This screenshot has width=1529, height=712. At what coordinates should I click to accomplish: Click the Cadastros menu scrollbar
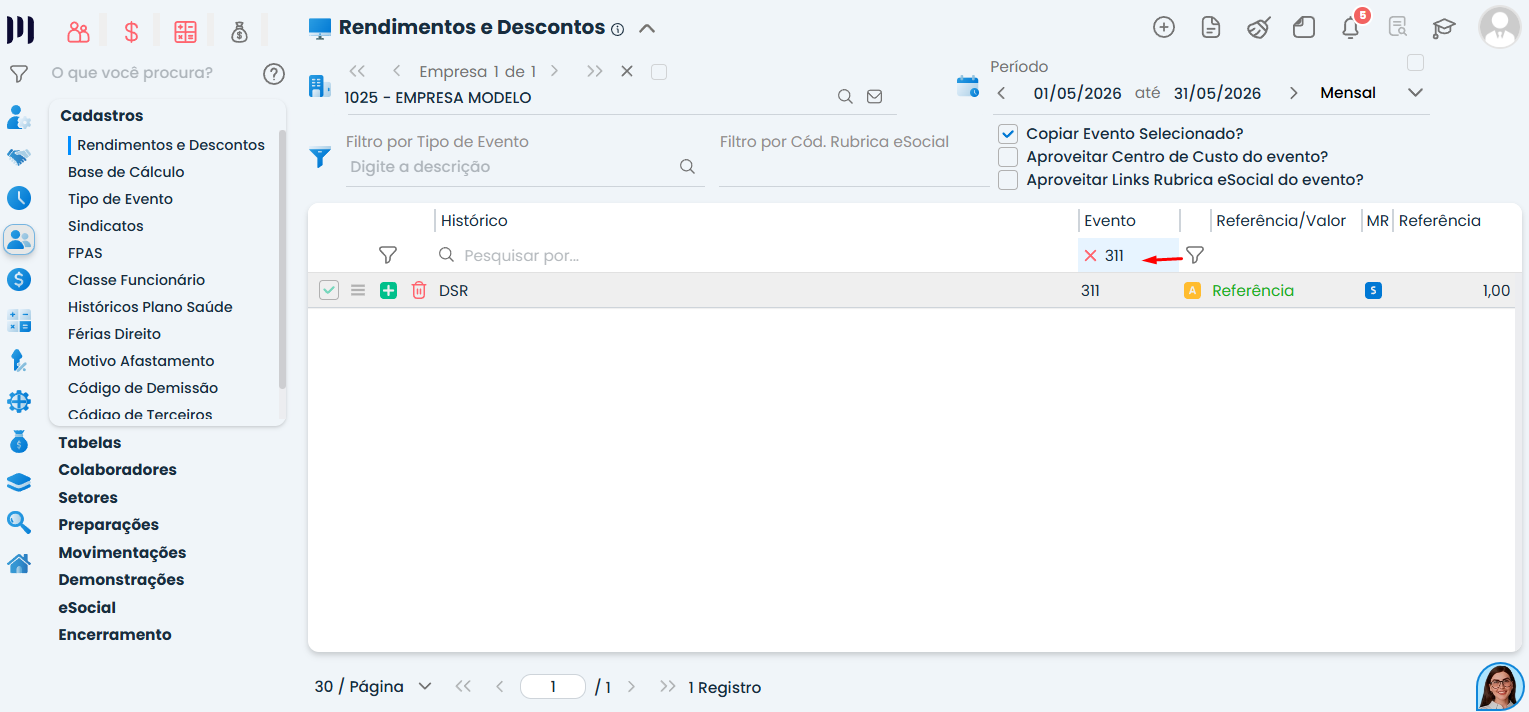click(x=282, y=259)
